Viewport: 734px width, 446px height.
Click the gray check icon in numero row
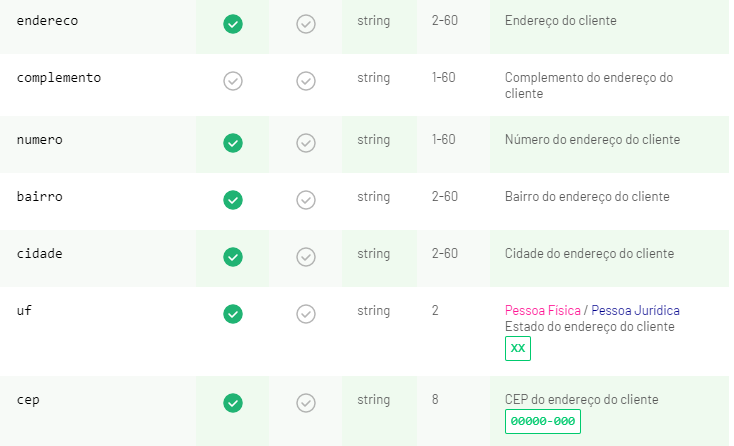(306, 143)
